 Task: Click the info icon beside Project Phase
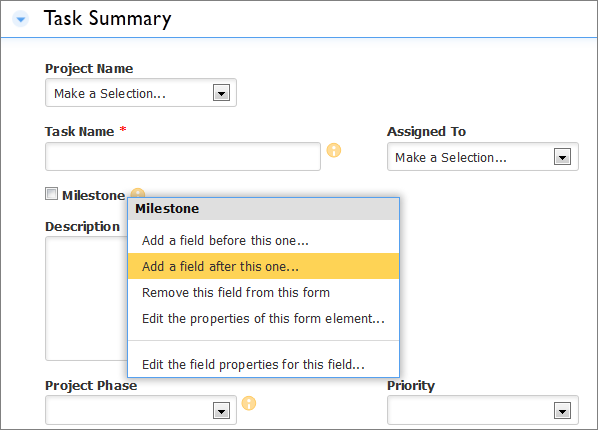click(249, 403)
